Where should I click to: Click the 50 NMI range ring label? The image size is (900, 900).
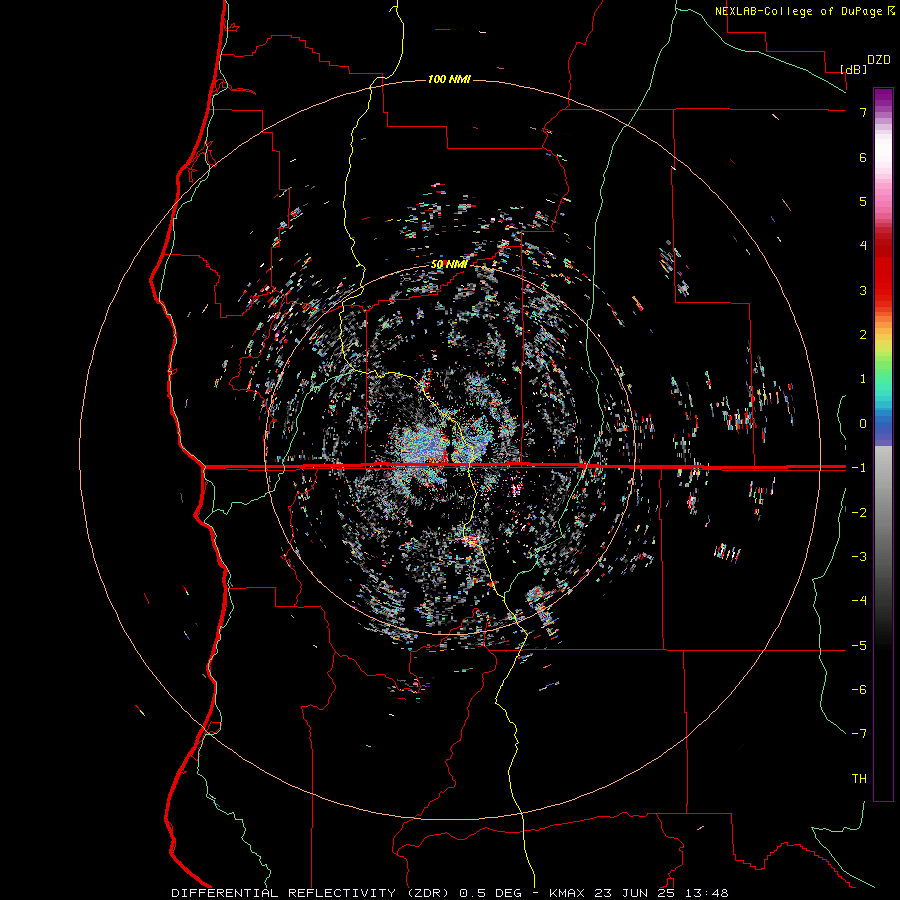point(449,265)
